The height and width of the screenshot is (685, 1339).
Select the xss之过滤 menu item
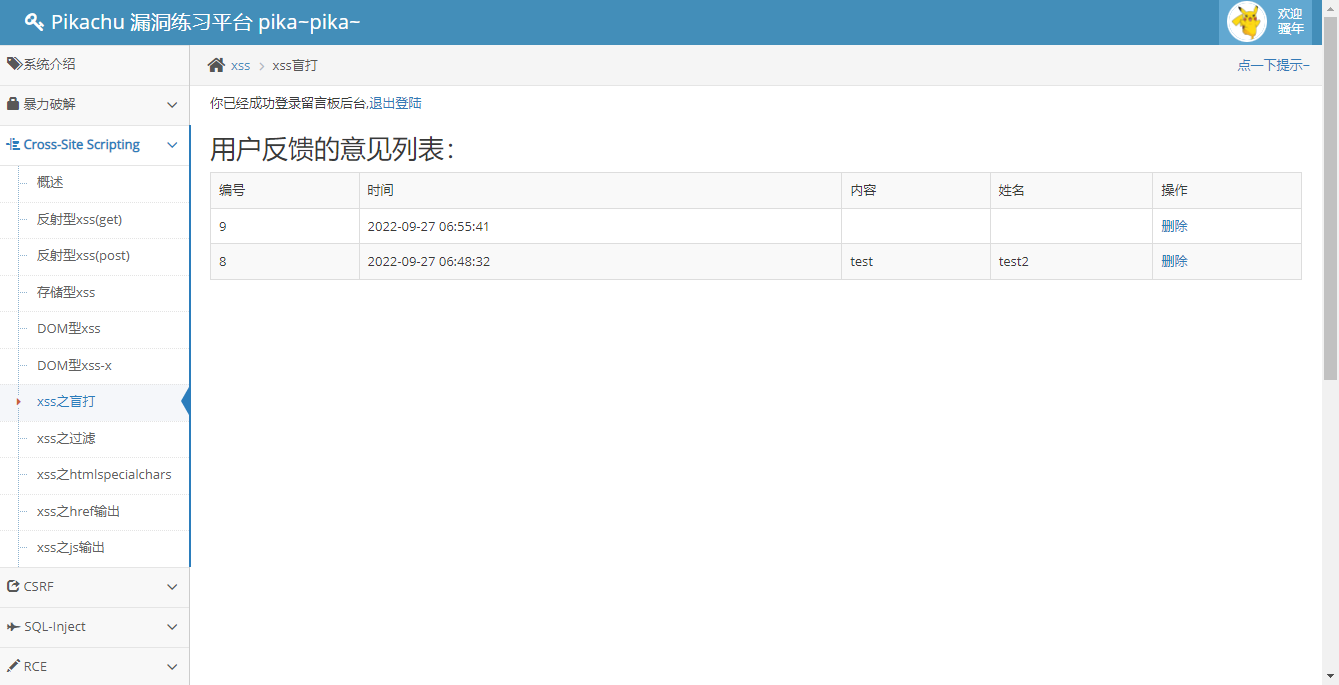point(66,438)
